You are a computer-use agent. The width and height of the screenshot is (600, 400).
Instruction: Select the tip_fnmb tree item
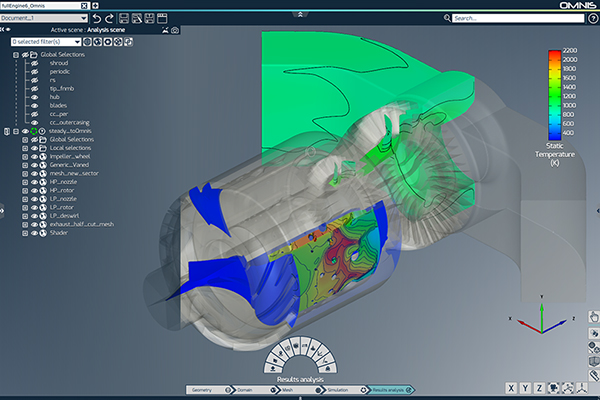click(62, 89)
